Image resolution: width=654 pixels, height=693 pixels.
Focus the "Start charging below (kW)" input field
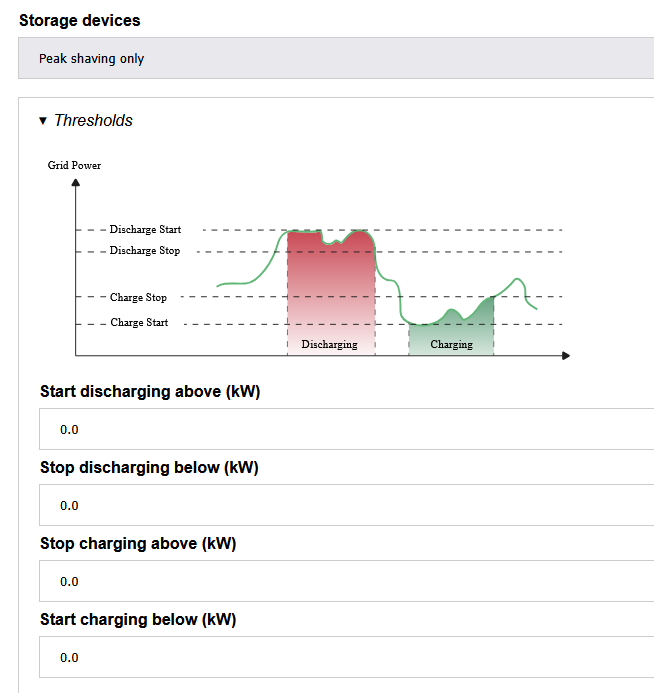coord(346,658)
